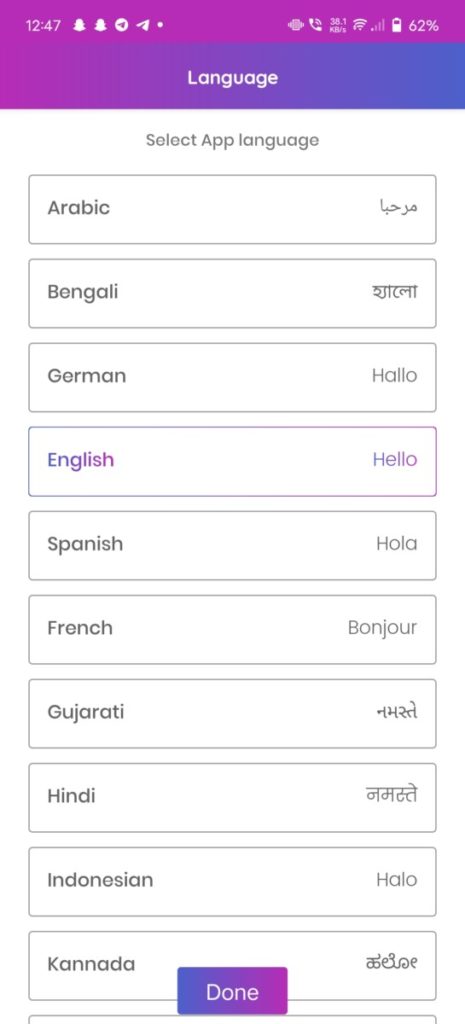Tap the Wi-Fi status icon

coord(359,26)
